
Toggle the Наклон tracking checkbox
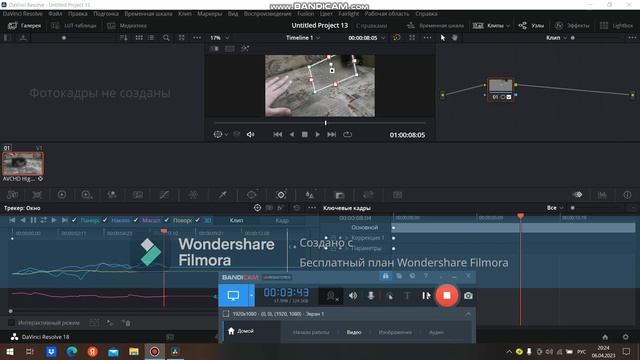point(105,220)
